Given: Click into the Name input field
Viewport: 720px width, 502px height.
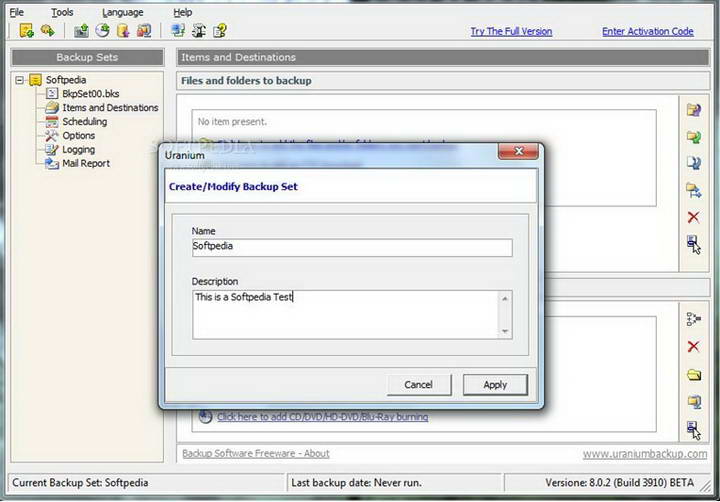Looking at the screenshot, I should click(x=352, y=247).
